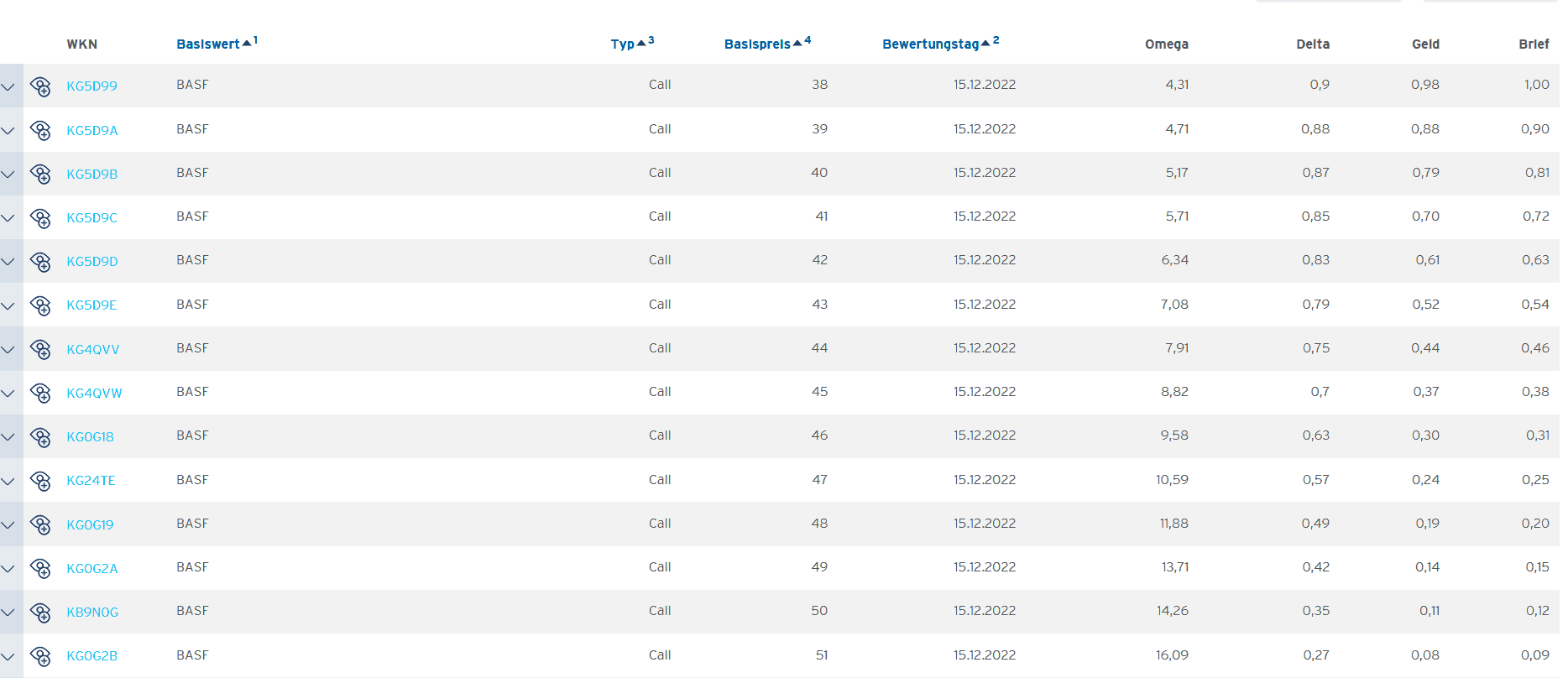Sort by the Typ column header

coord(623,44)
